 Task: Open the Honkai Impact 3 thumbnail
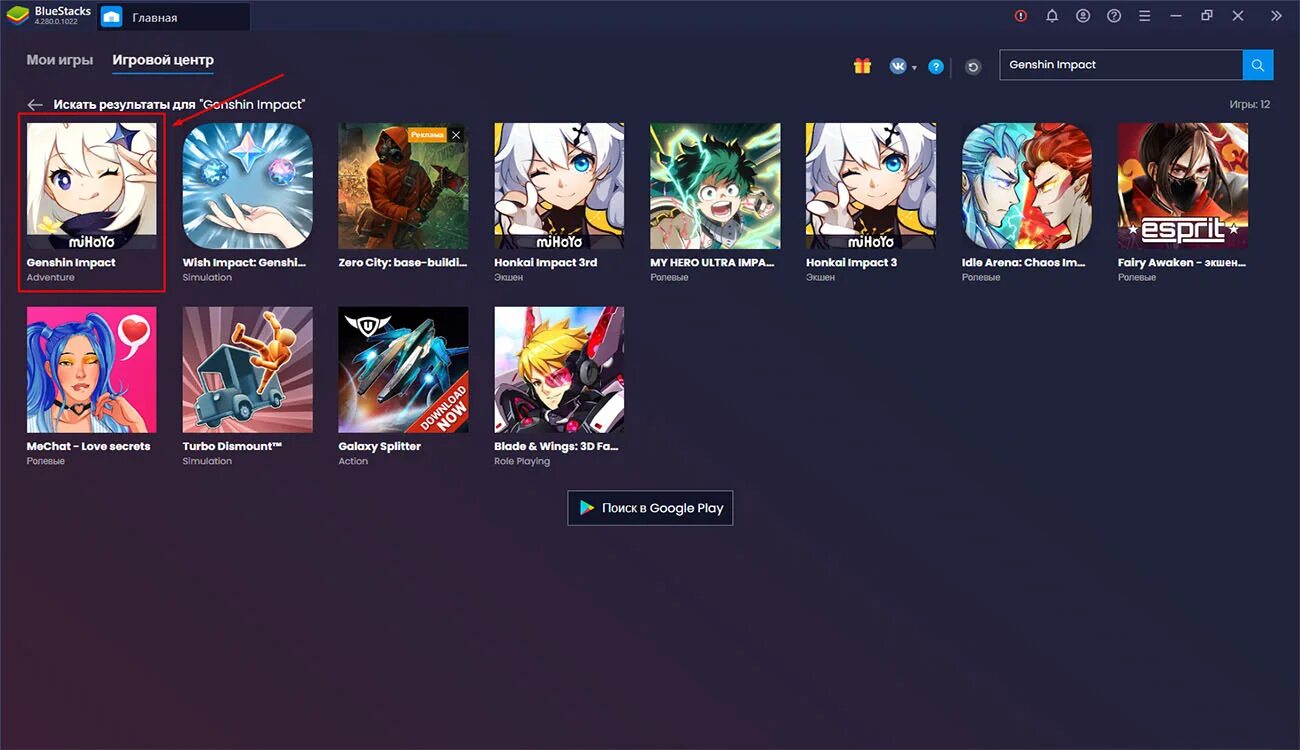(x=871, y=186)
